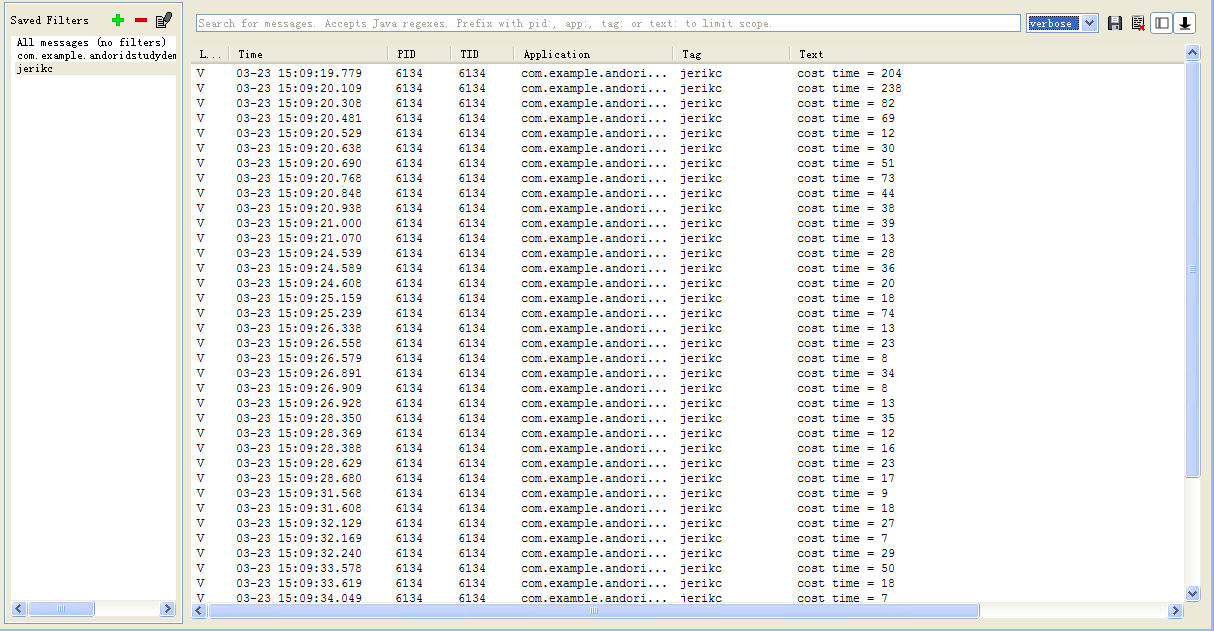Image resolution: width=1214 pixels, height=631 pixels.
Task: Select the log row 'cost time = 204'
Action: [x=849, y=73]
